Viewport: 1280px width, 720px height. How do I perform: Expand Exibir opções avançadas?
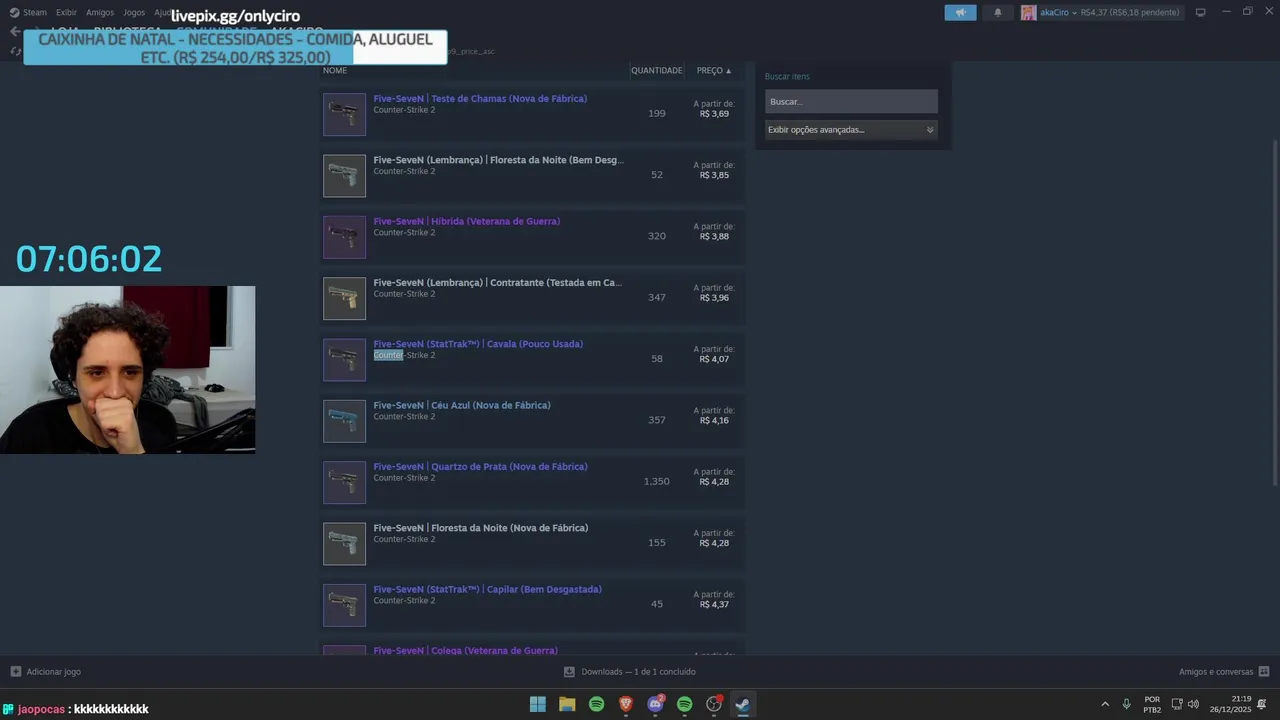pos(851,129)
